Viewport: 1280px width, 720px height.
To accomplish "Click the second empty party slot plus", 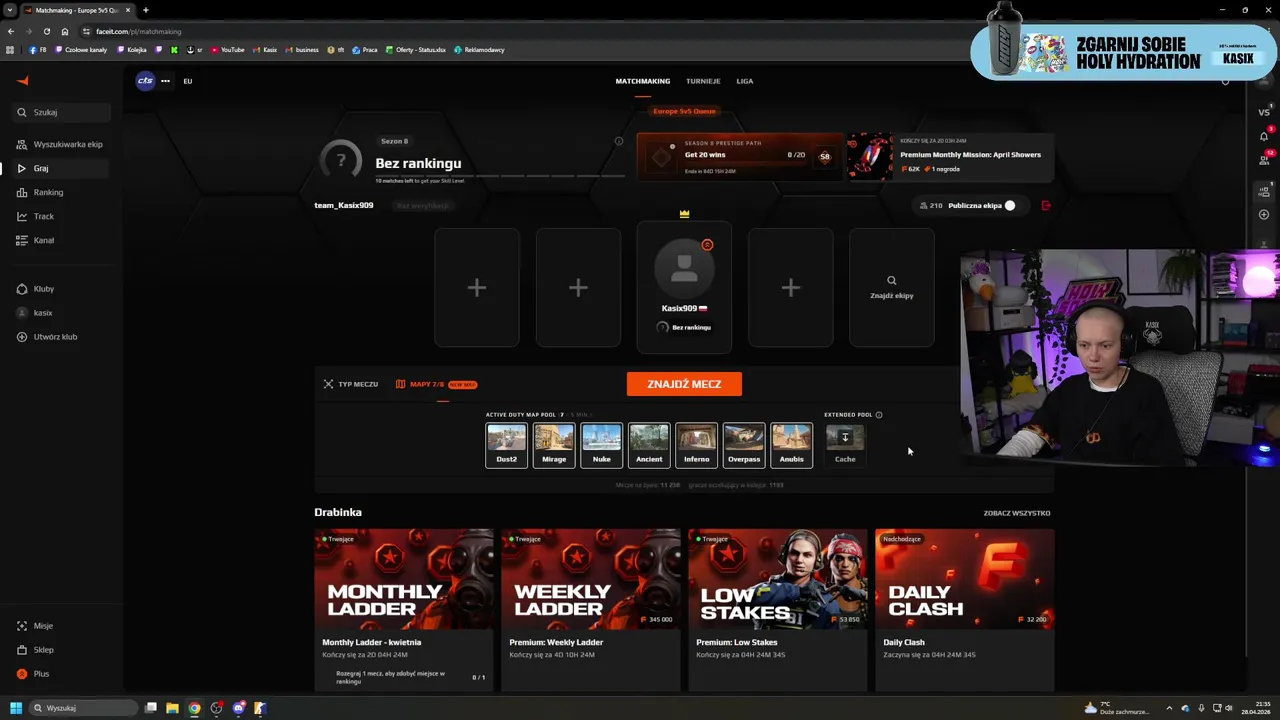I will [x=578, y=288].
